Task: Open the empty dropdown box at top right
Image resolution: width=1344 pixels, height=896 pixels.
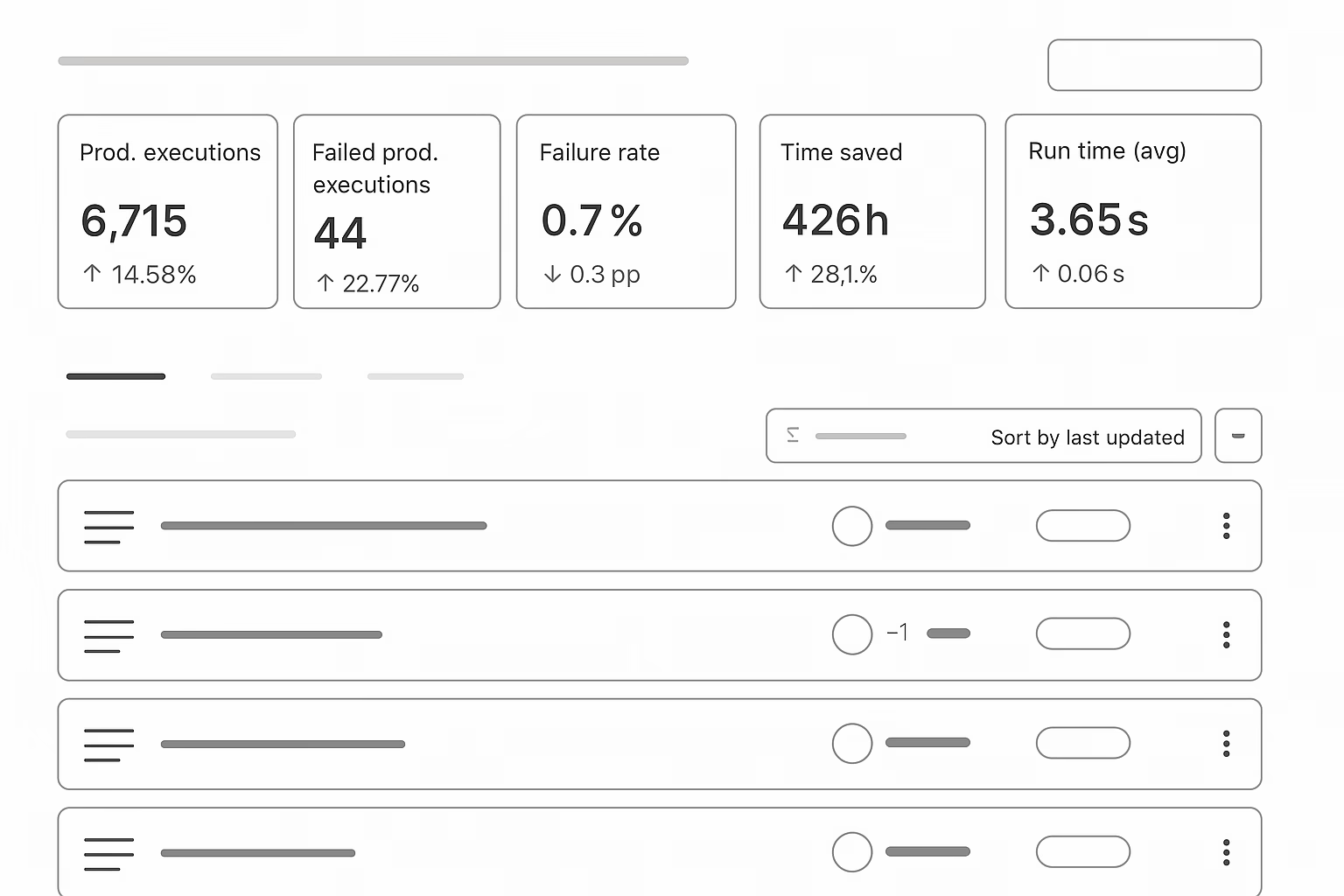Action: (1154, 65)
